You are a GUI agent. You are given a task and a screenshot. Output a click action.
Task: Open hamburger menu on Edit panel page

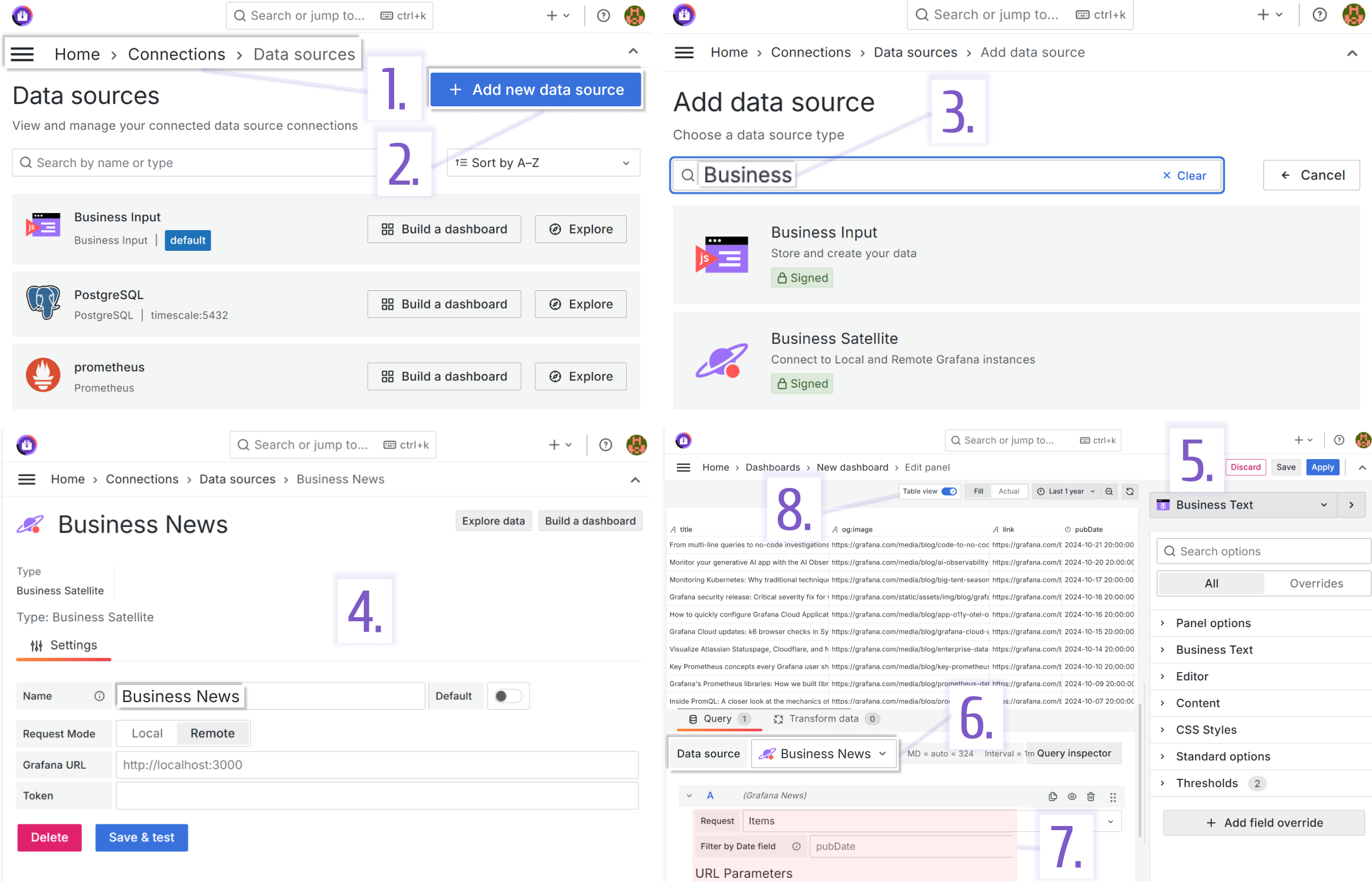(x=683, y=468)
